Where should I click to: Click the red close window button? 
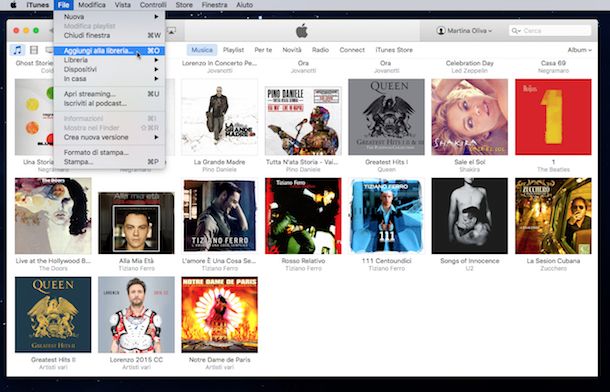[x=16, y=30]
